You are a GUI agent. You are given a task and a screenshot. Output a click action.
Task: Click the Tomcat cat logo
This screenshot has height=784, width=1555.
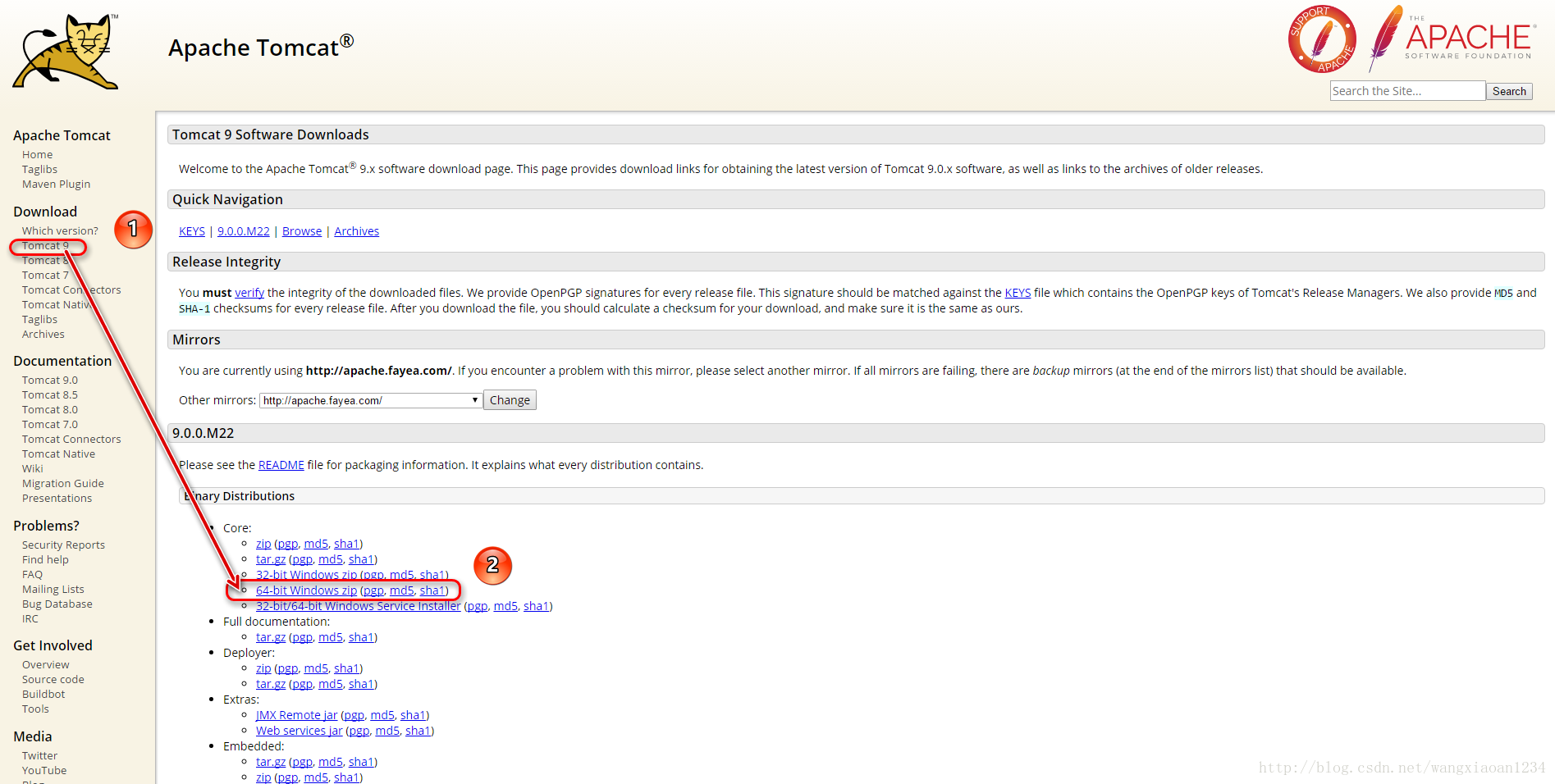(x=66, y=52)
